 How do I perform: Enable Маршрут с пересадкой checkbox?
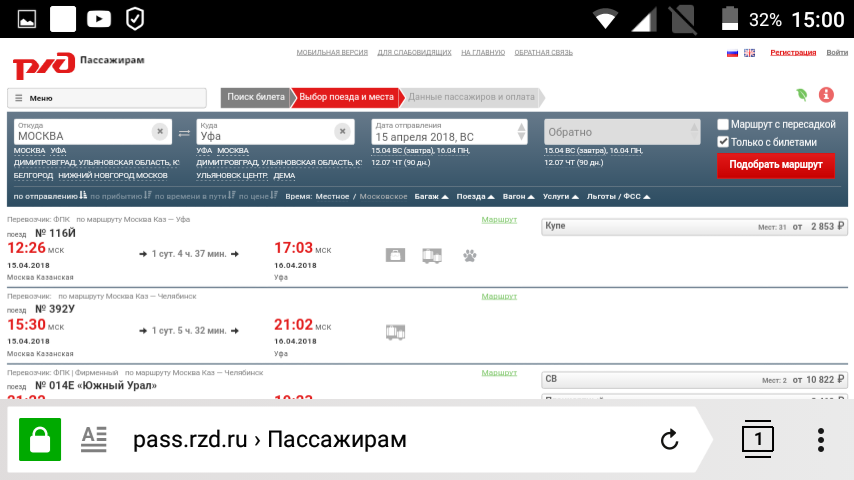point(723,124)
